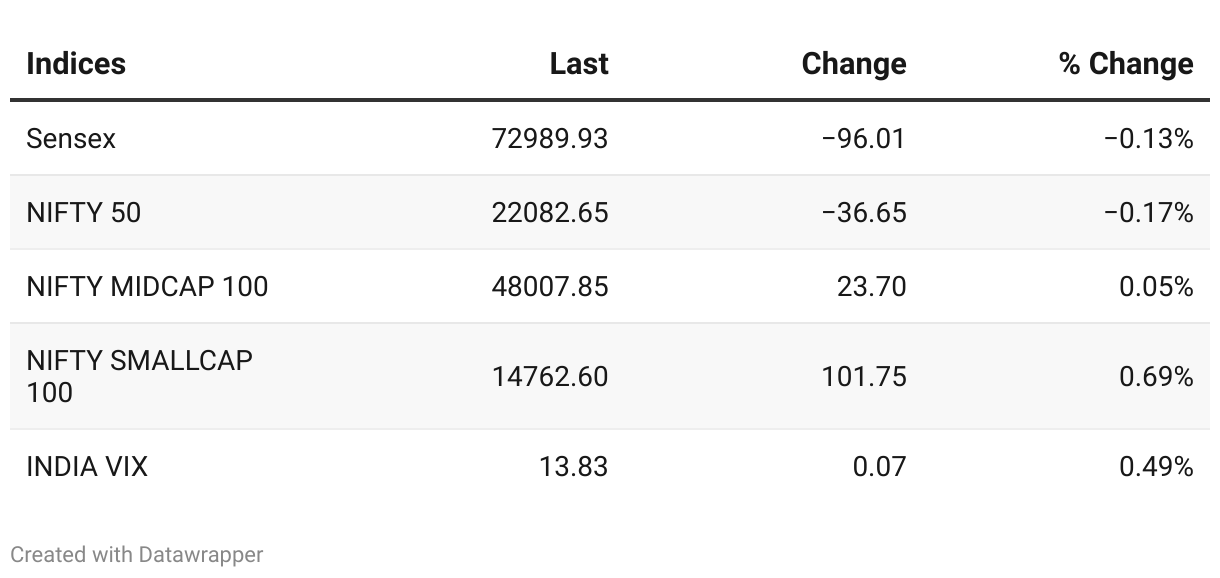Click Sensex last value 72989.93

[549, 139]
